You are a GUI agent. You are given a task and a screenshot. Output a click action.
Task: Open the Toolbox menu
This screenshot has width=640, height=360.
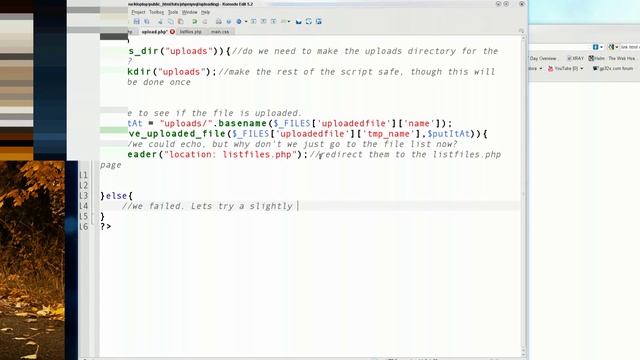tap(156, 12)
